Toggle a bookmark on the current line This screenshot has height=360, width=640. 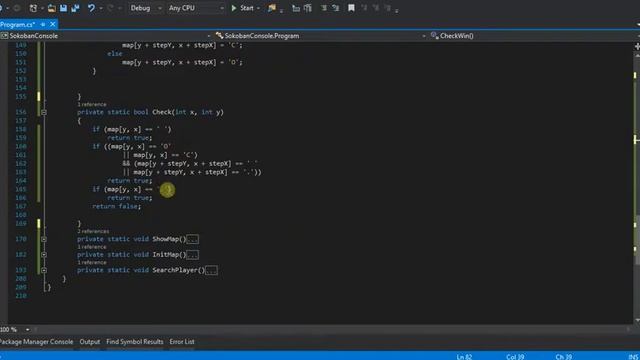(x=351, y=8)
